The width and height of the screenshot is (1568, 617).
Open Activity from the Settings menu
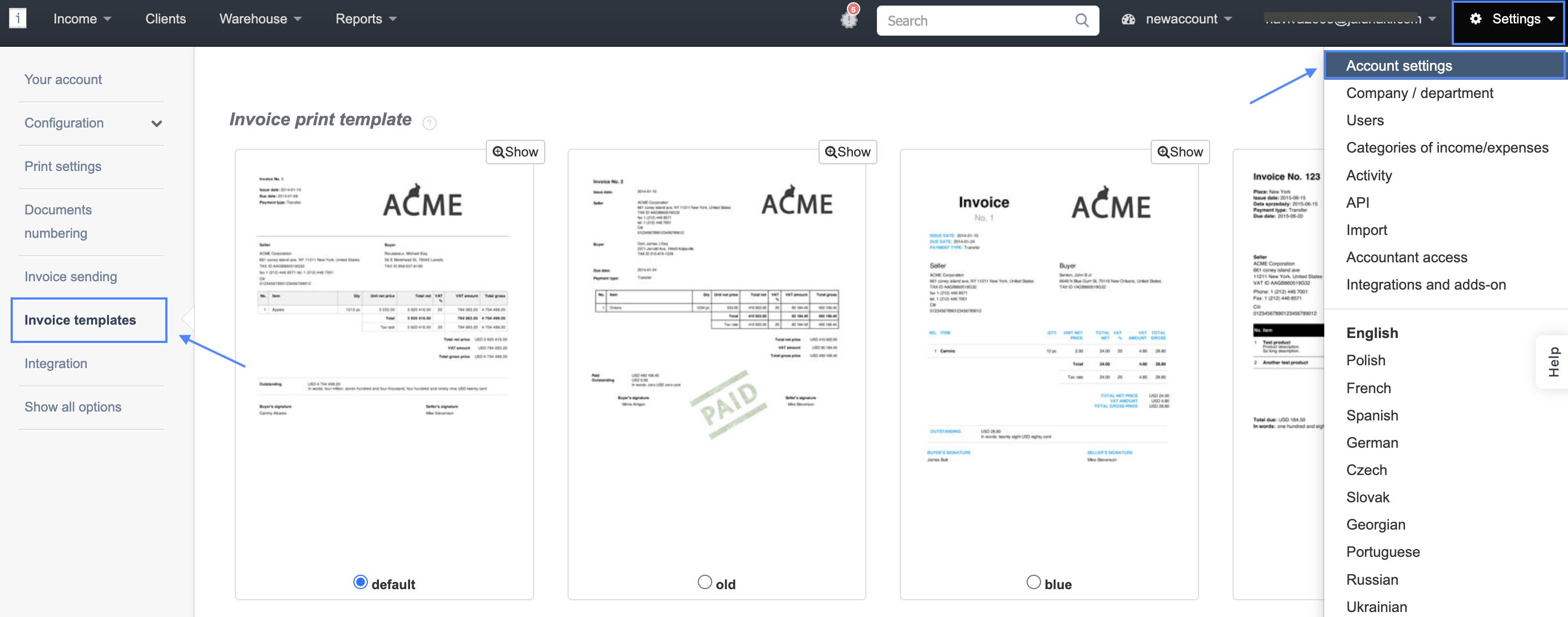(1369, 175)
